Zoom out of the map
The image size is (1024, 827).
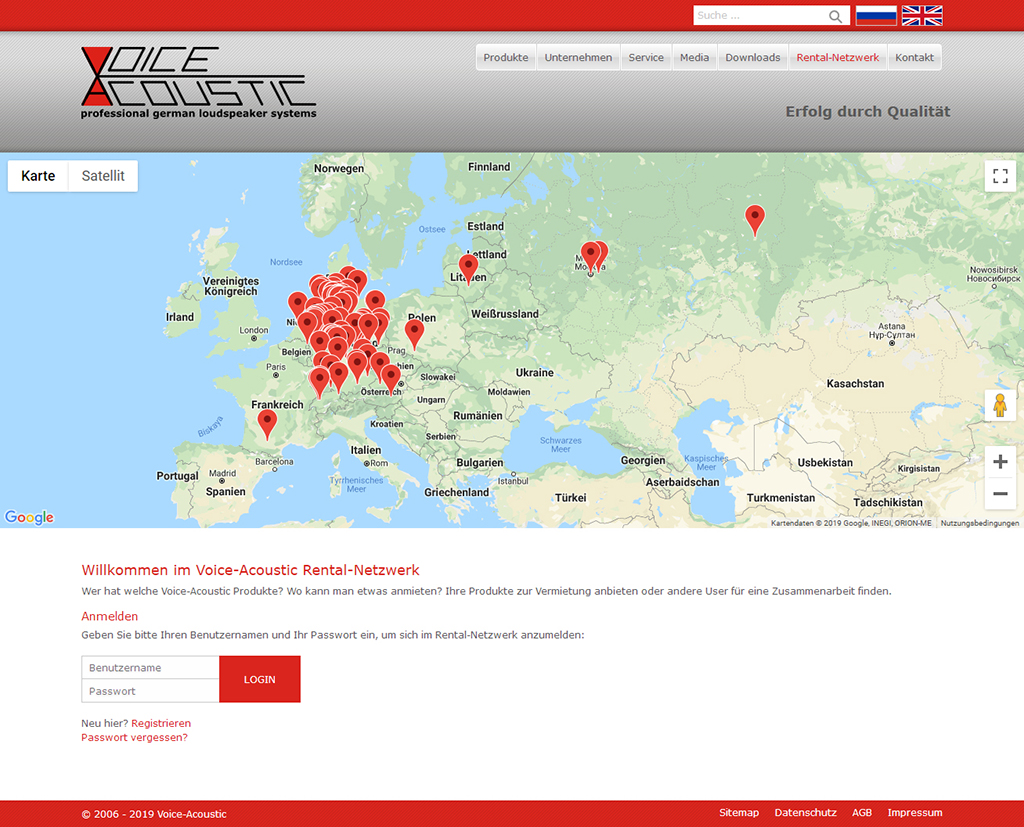tap(999, 493)
